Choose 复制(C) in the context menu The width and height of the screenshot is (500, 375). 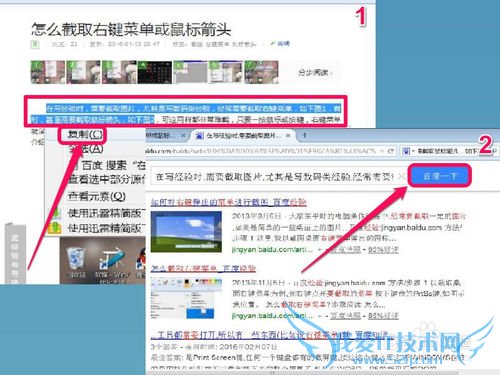(85, 134)
